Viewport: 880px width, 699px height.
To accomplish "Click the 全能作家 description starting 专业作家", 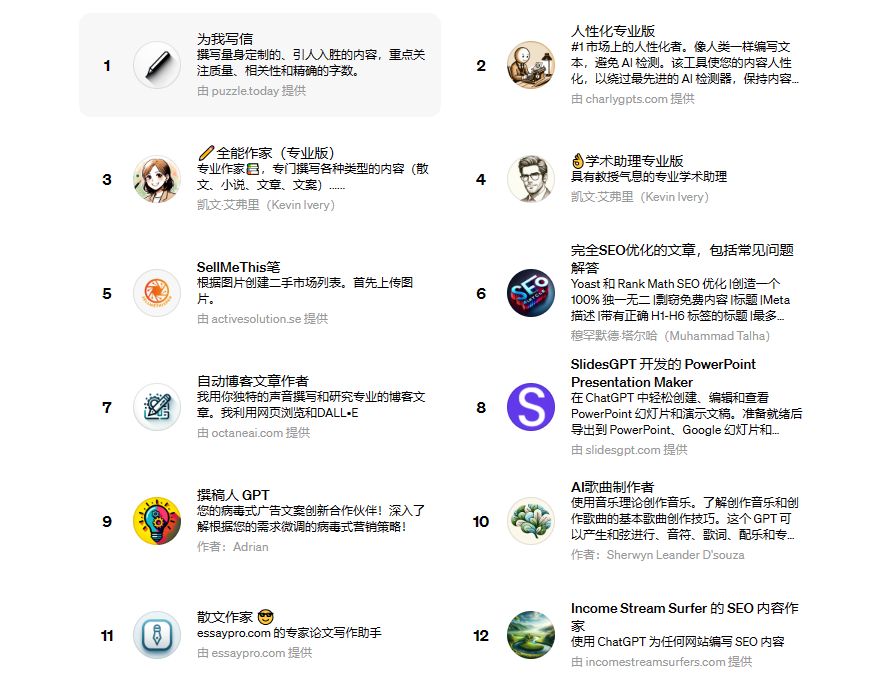I will (x=313, y=177).
